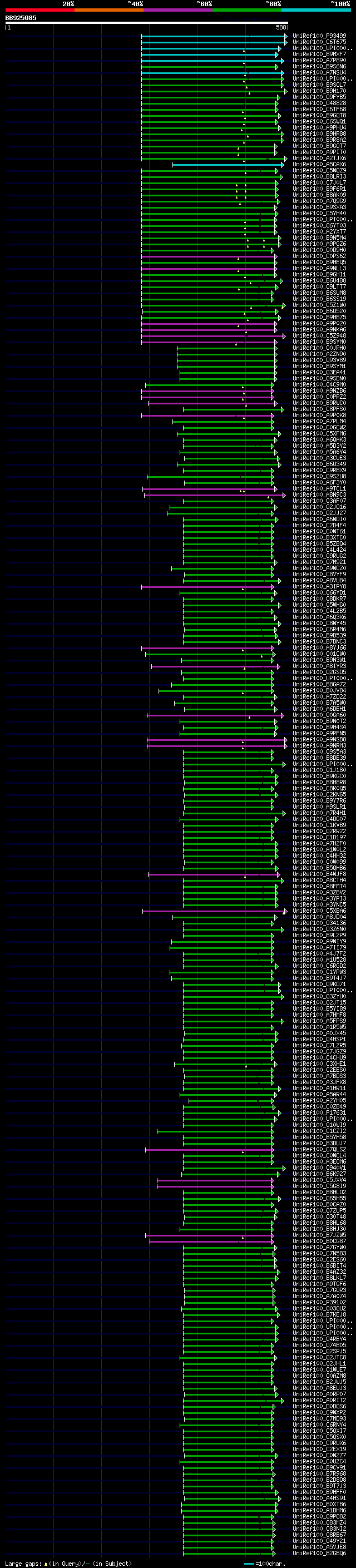Click hit UniRef100_Q9SZU8

319,477
